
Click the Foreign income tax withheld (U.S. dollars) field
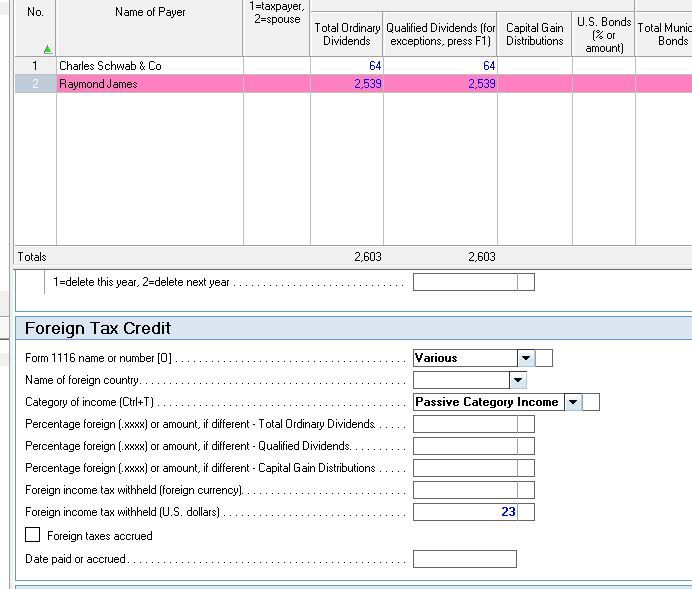pyautogui.click(x=464, y=512)
